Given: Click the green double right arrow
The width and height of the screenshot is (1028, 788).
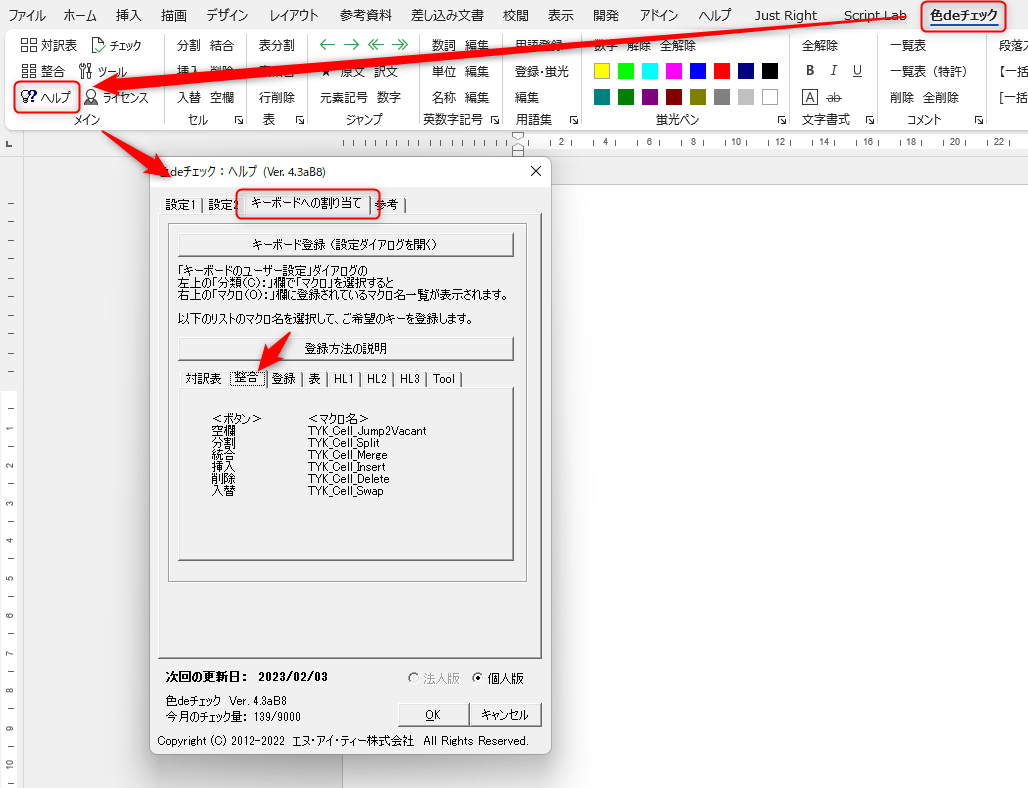Looking at the screenshot, I should [400, 45].
